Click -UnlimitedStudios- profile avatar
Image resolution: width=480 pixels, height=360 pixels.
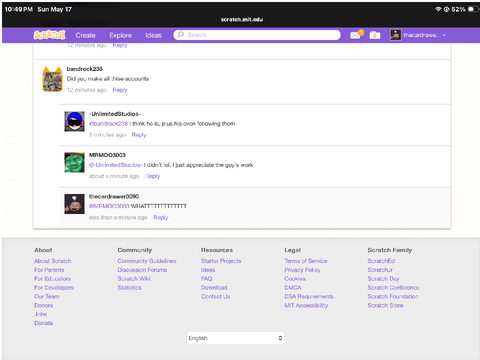pos(74,121)
